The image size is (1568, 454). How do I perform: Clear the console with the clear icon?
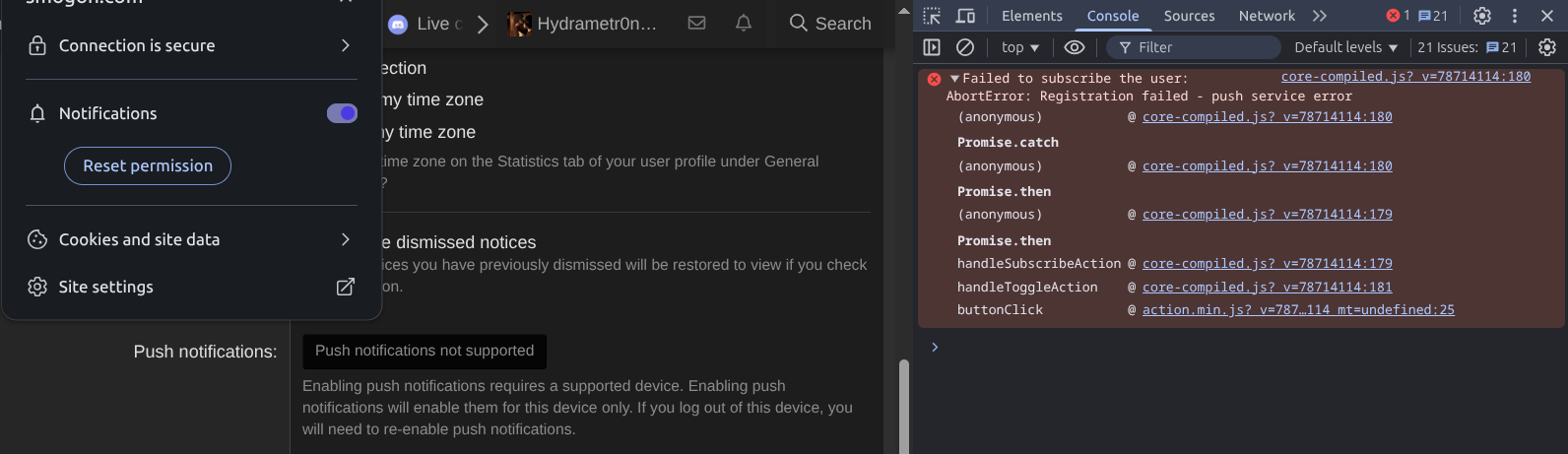click(965, 47)
